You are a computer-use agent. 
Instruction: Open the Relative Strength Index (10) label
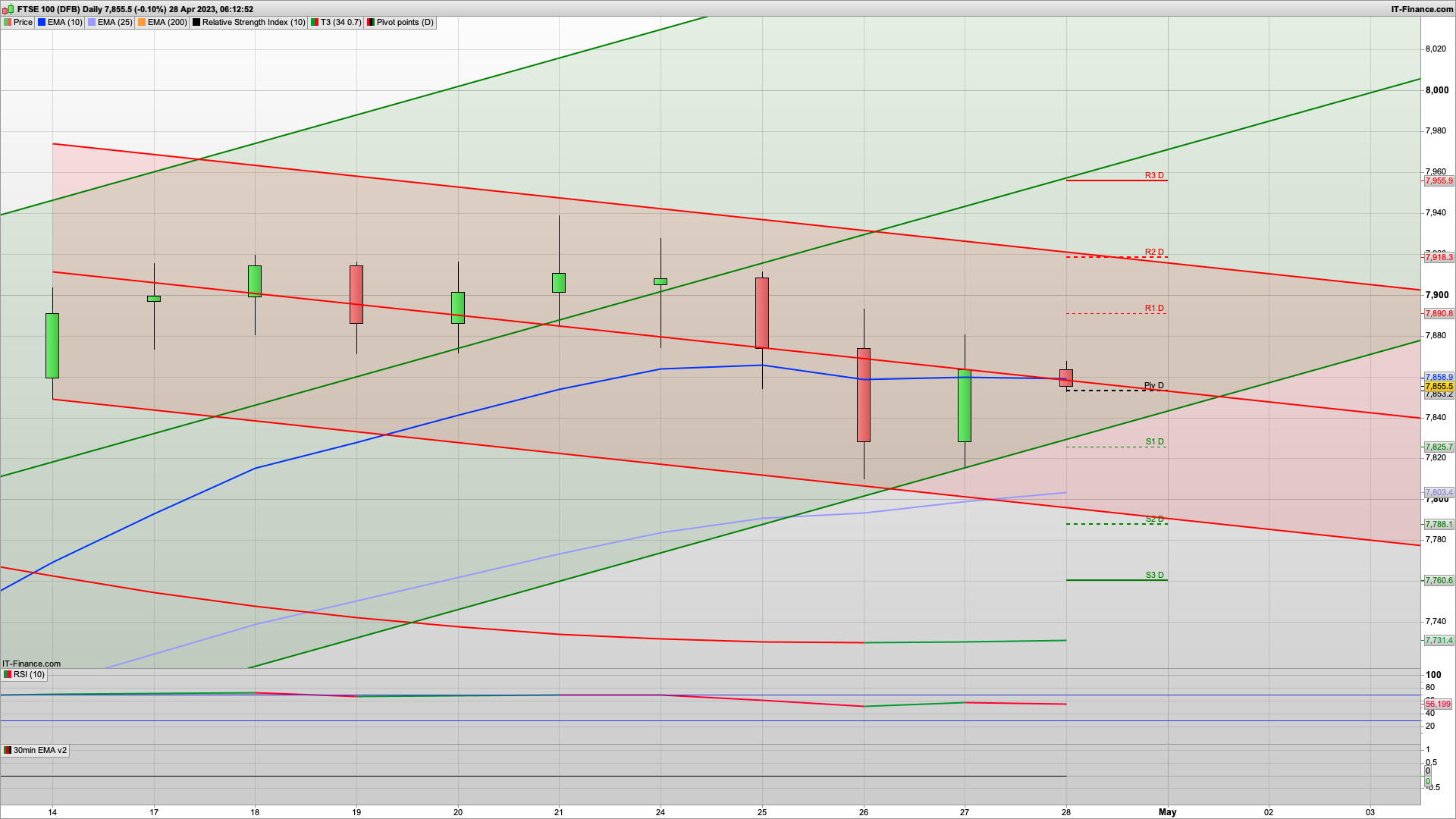coord(253,22)
